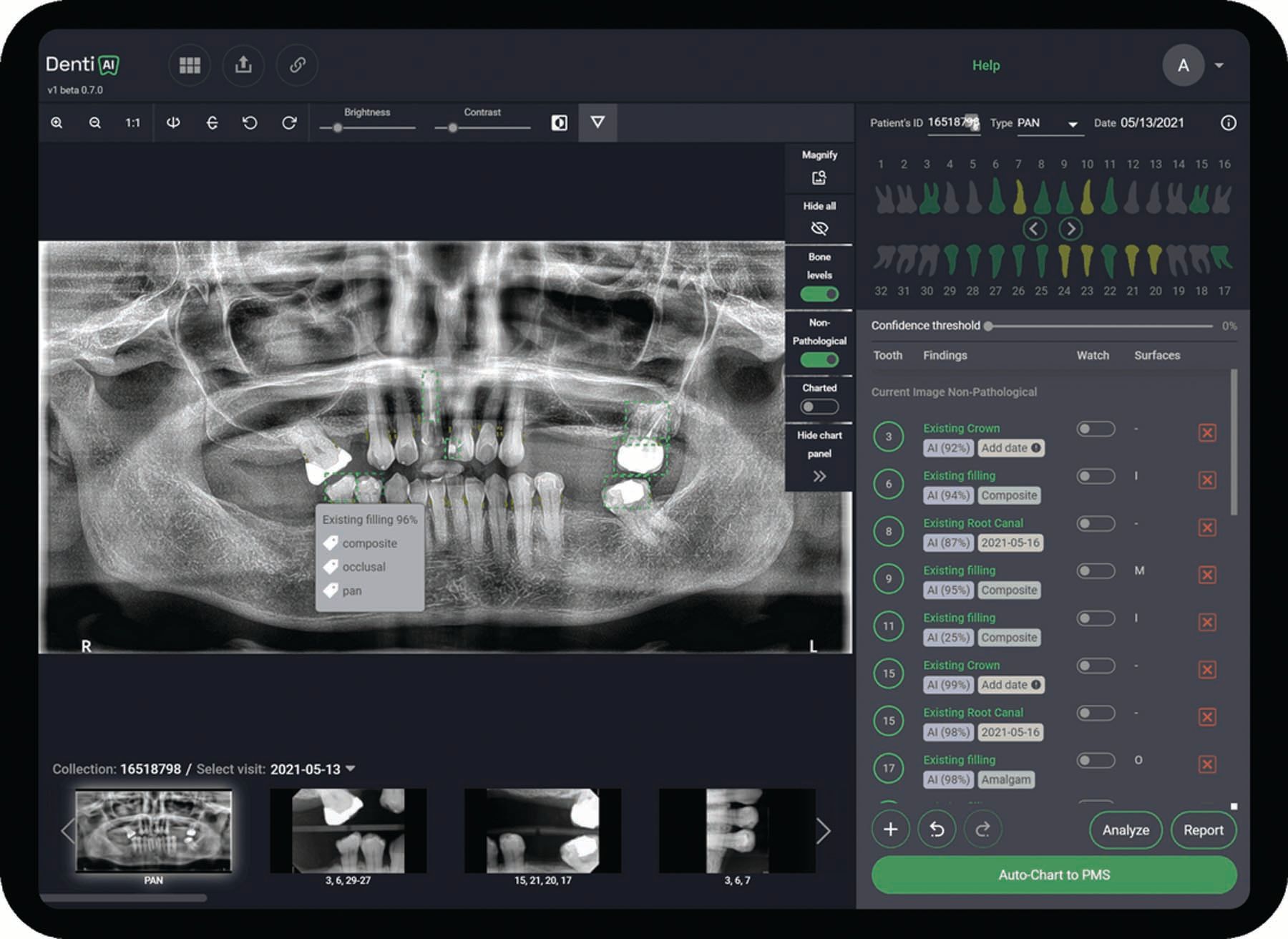Click the patient info icon
The height and width of the screenshot is (939, 1288).
tap(1228, 123)
